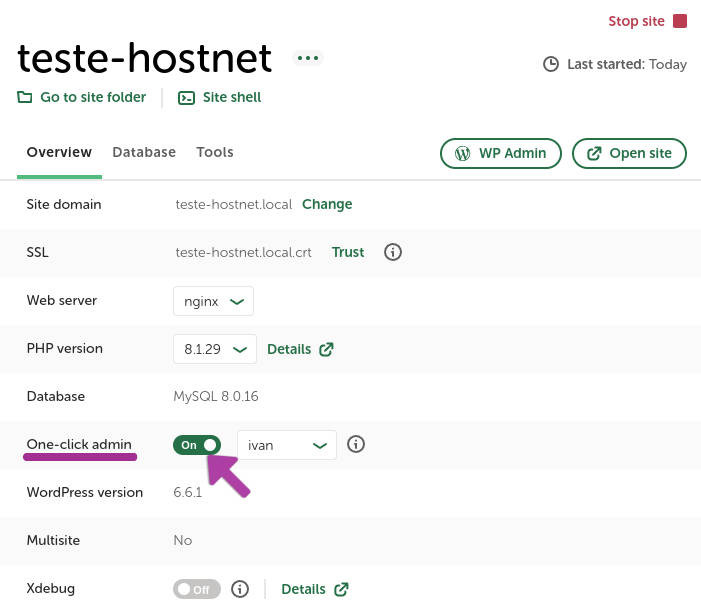Image resolution: width=701 pixels, height=613 pixels.
Task: Click Trust for the SSL certificate
Action: [348, 252]
